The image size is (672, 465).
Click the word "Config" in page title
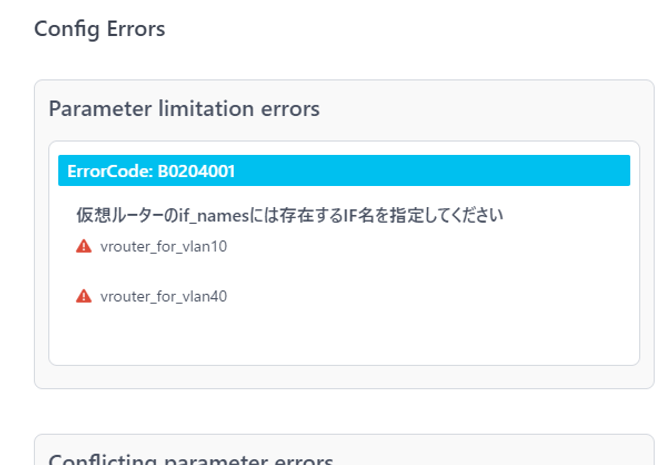pos(67,29)
